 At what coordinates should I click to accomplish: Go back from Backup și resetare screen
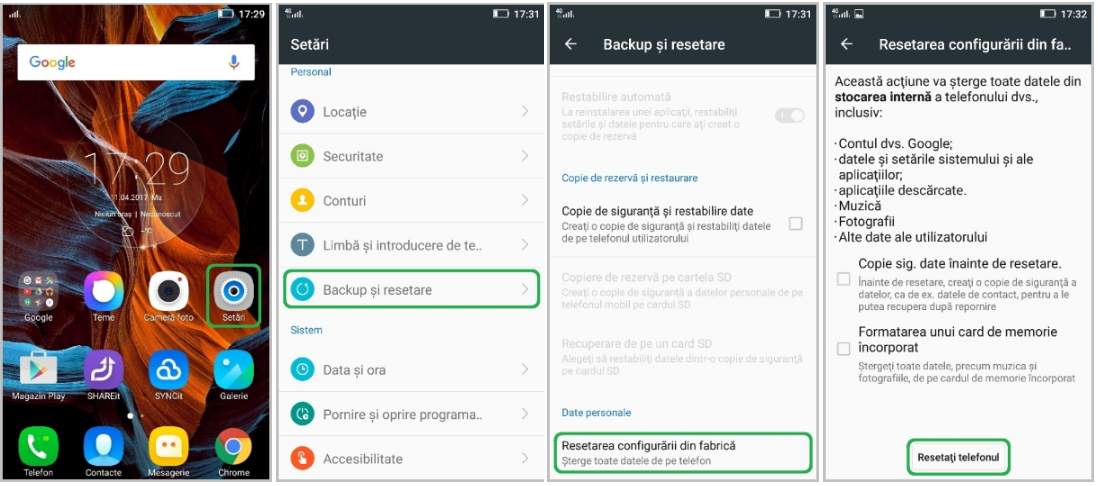[571, 44]
